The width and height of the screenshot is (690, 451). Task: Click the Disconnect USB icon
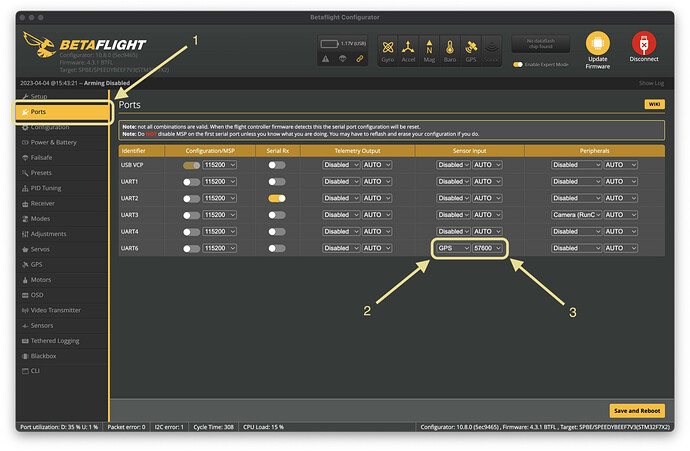point(644,43)
